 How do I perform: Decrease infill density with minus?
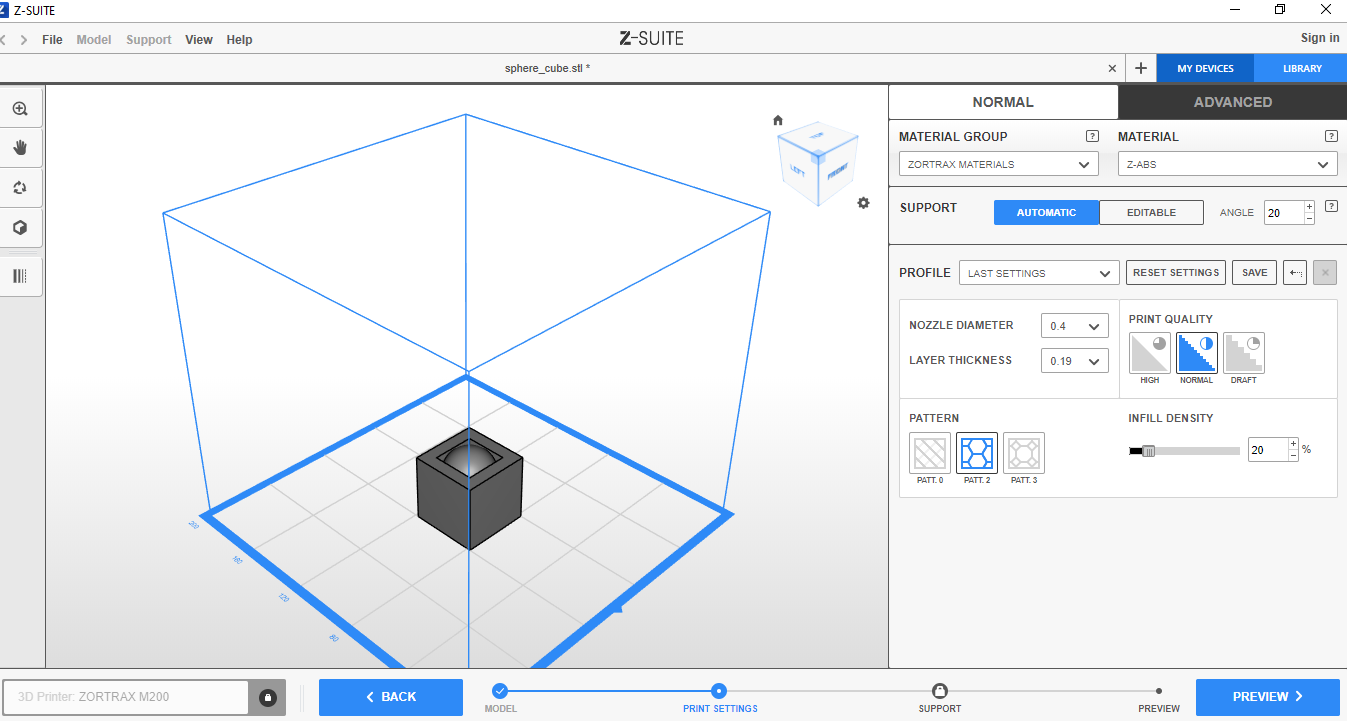coord(1293,456)
